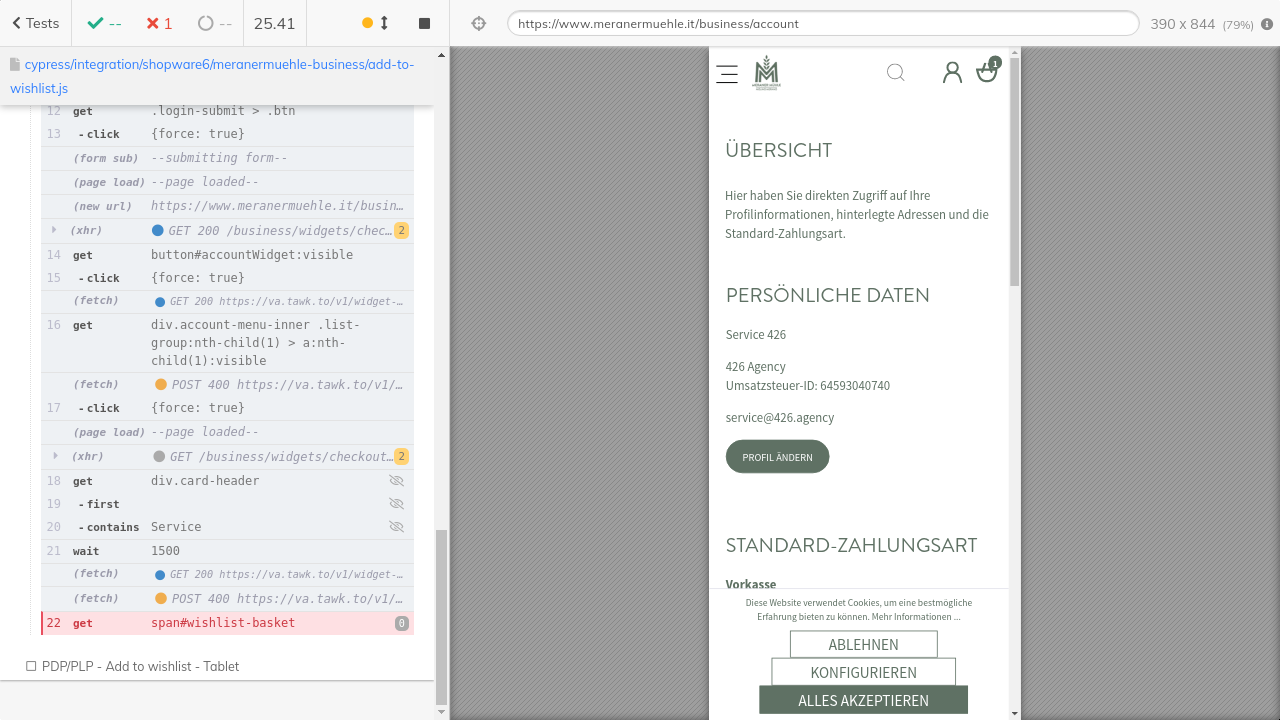Click the Meraner Mühle logo

767,72
